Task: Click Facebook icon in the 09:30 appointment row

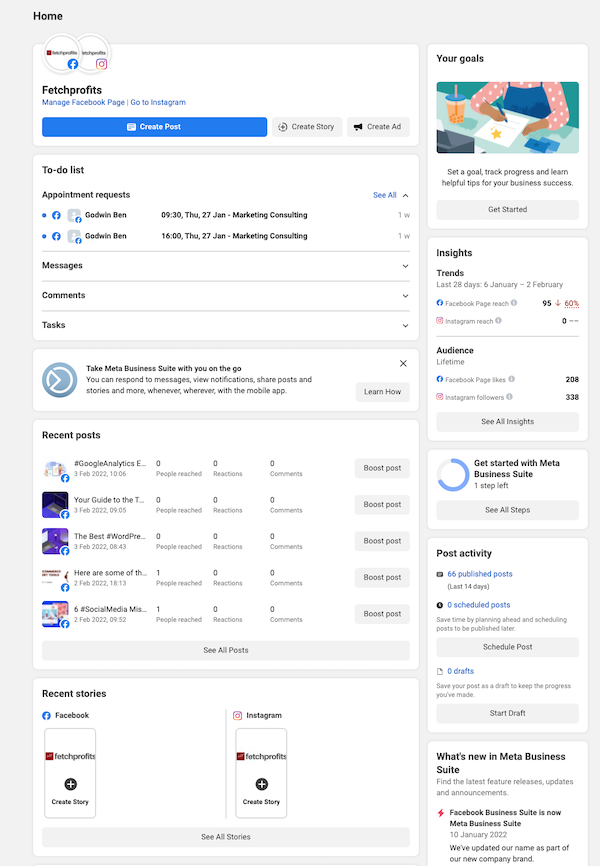Action: 56,215
